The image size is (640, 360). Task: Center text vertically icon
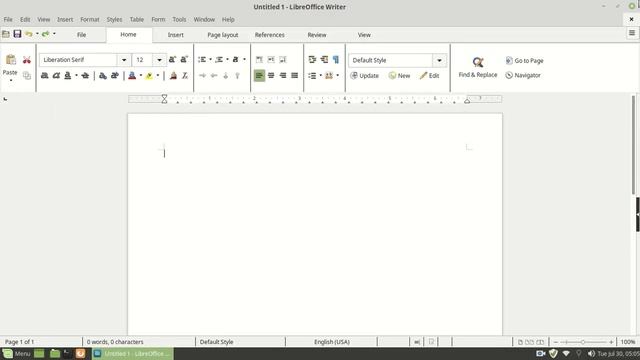point(271,60)
